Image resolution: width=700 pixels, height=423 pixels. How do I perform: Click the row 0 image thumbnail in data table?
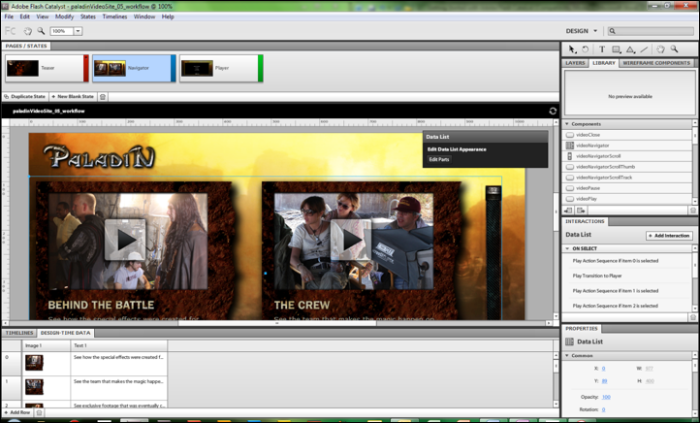[x=34, y=362]
